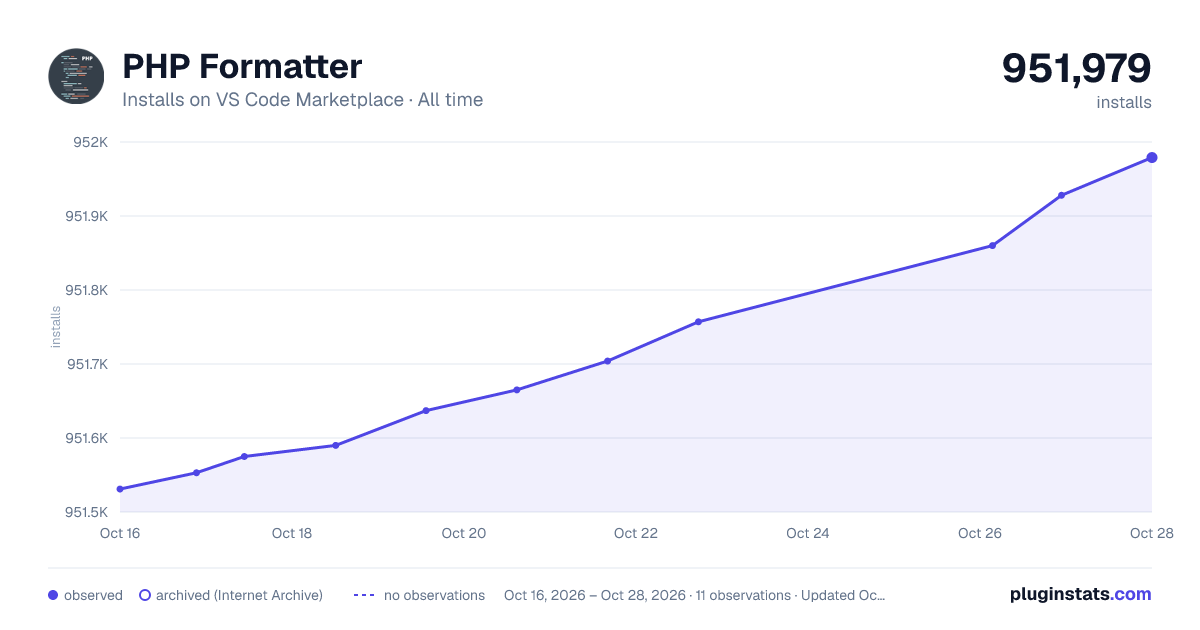Click the Oct 26 x-axis label
This screenshot has width=1200, height=630.
coord(980,533)
